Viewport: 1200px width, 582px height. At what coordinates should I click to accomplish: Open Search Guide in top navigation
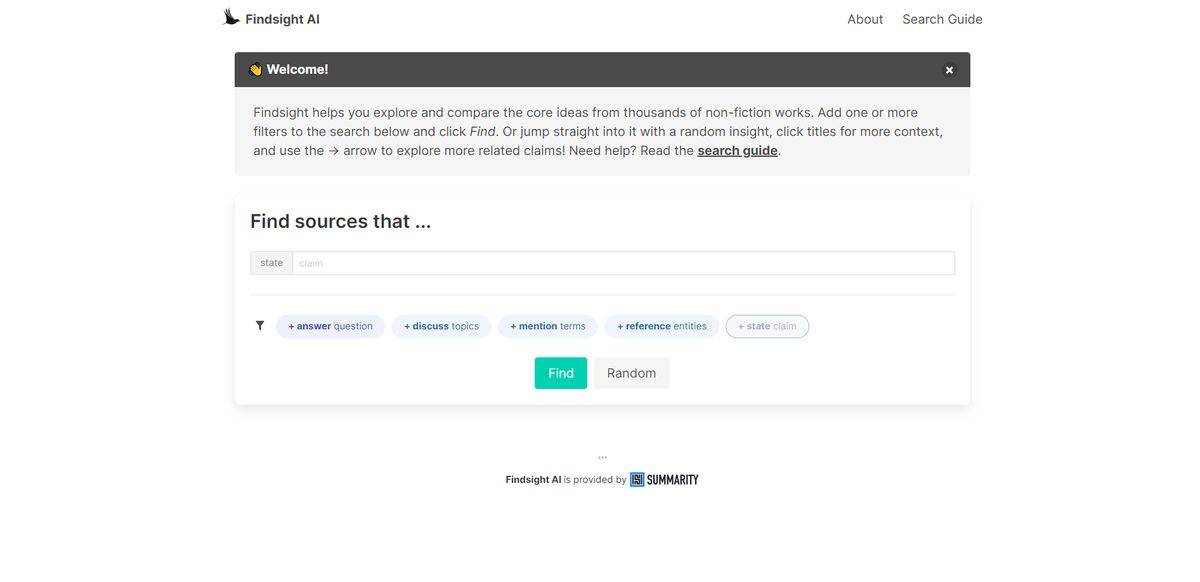[942, 19]
